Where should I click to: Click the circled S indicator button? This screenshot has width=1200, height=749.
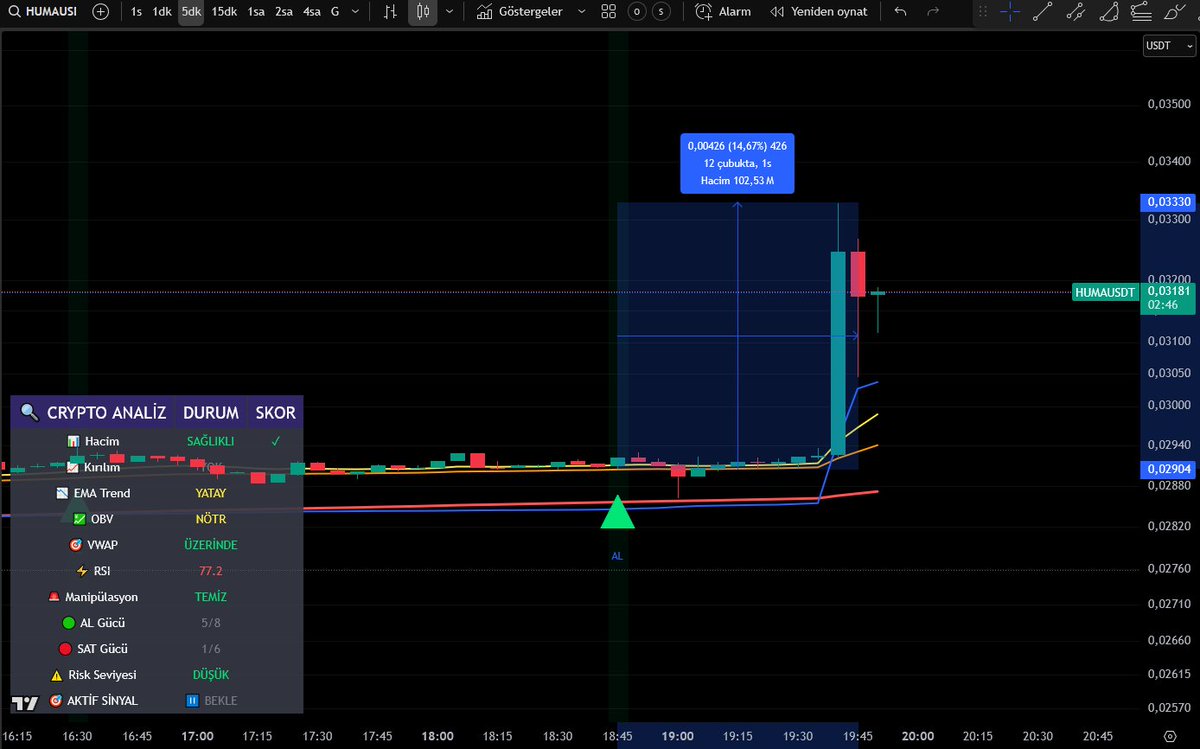[663, 12]
